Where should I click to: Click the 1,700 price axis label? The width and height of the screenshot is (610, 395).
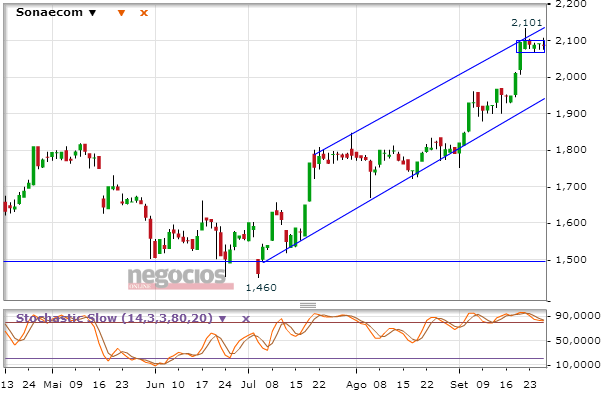571,186
